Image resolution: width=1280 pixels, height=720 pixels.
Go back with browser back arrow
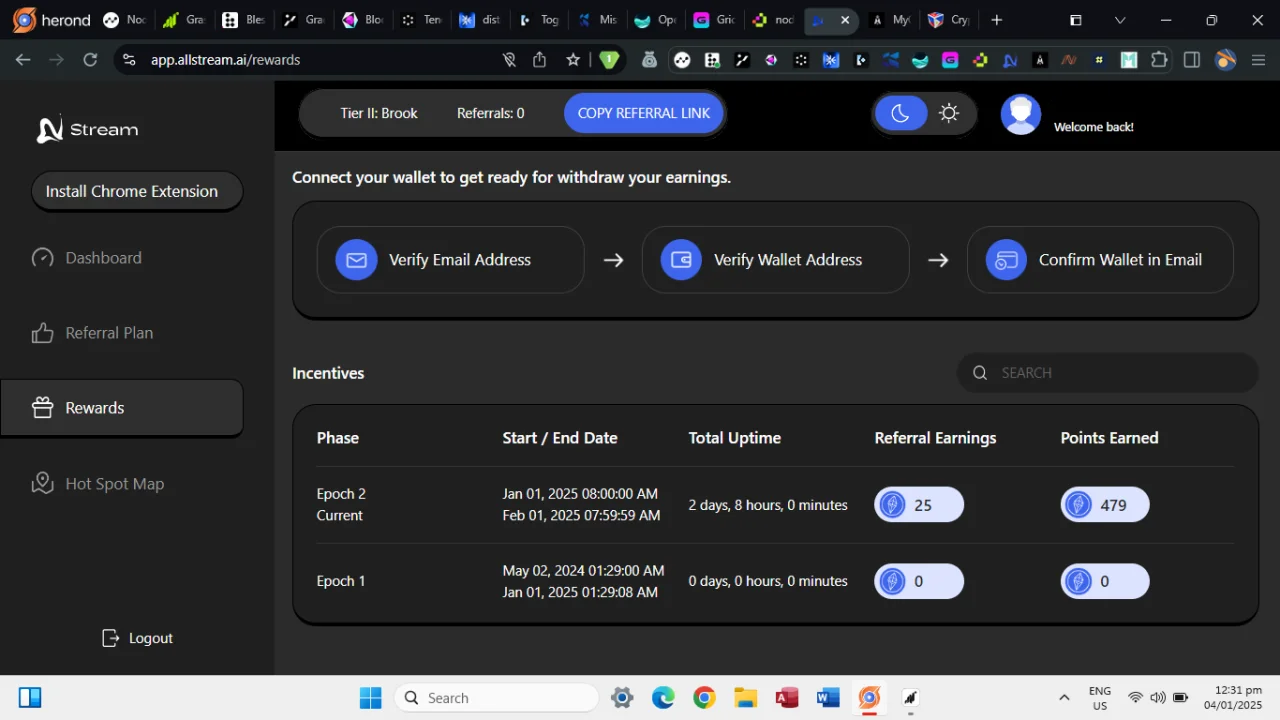(x=23, y=60)
